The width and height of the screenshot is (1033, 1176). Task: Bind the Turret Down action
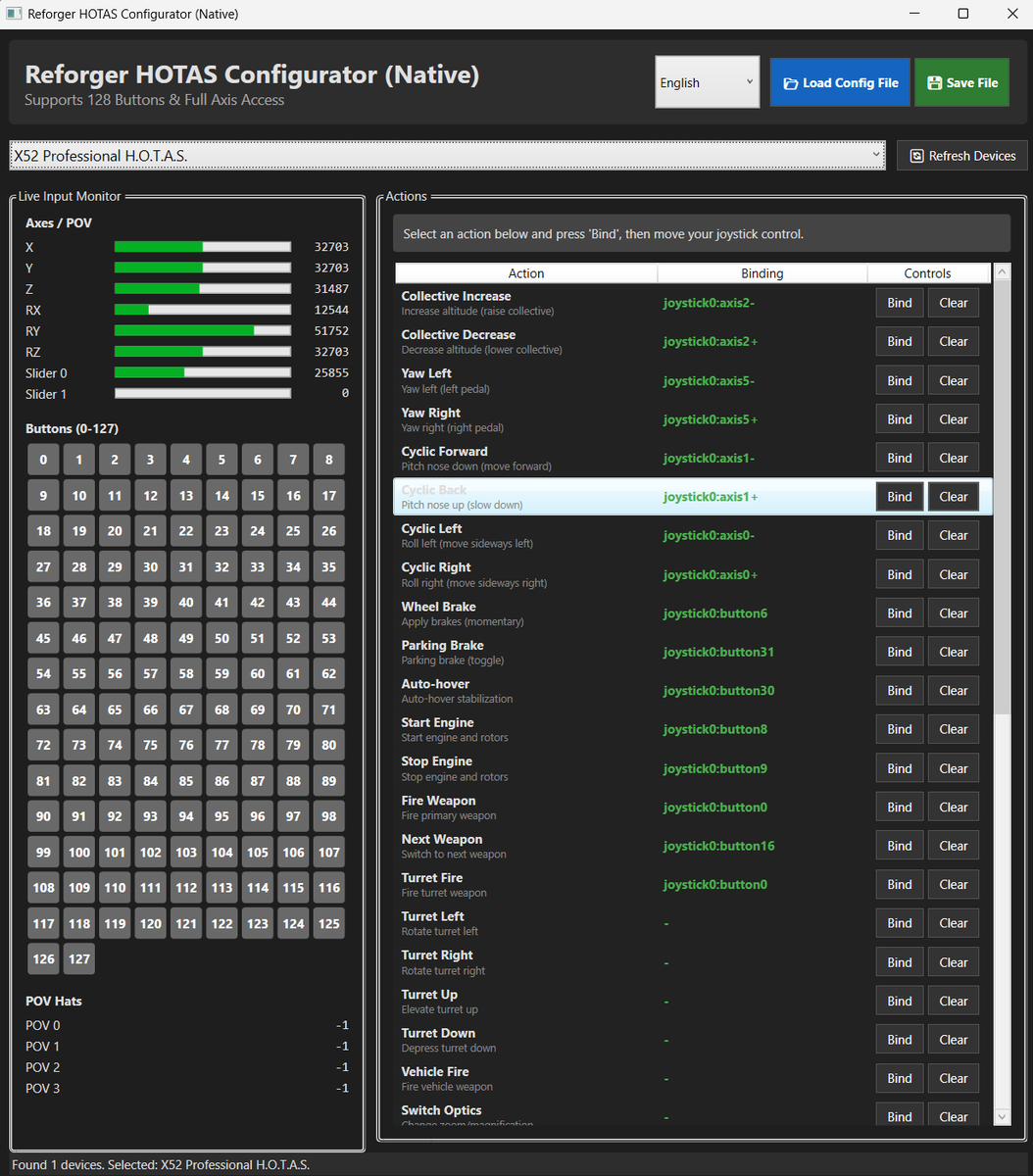[900, 1040]
